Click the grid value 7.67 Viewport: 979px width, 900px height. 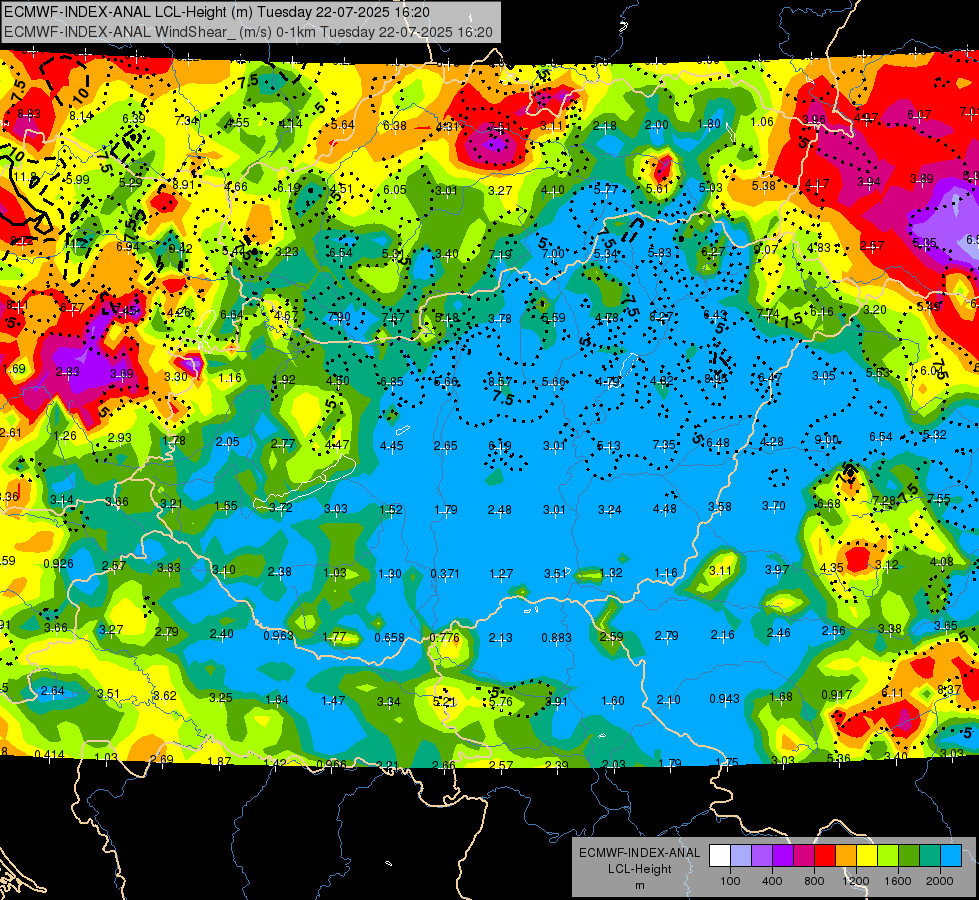393,318
